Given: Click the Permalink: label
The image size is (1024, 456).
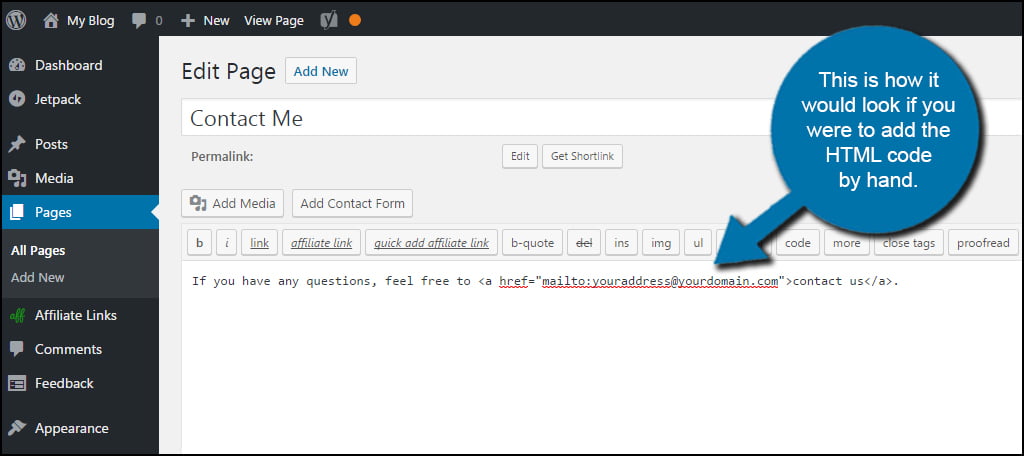Looking at the screenshot, I should point(222,157).
